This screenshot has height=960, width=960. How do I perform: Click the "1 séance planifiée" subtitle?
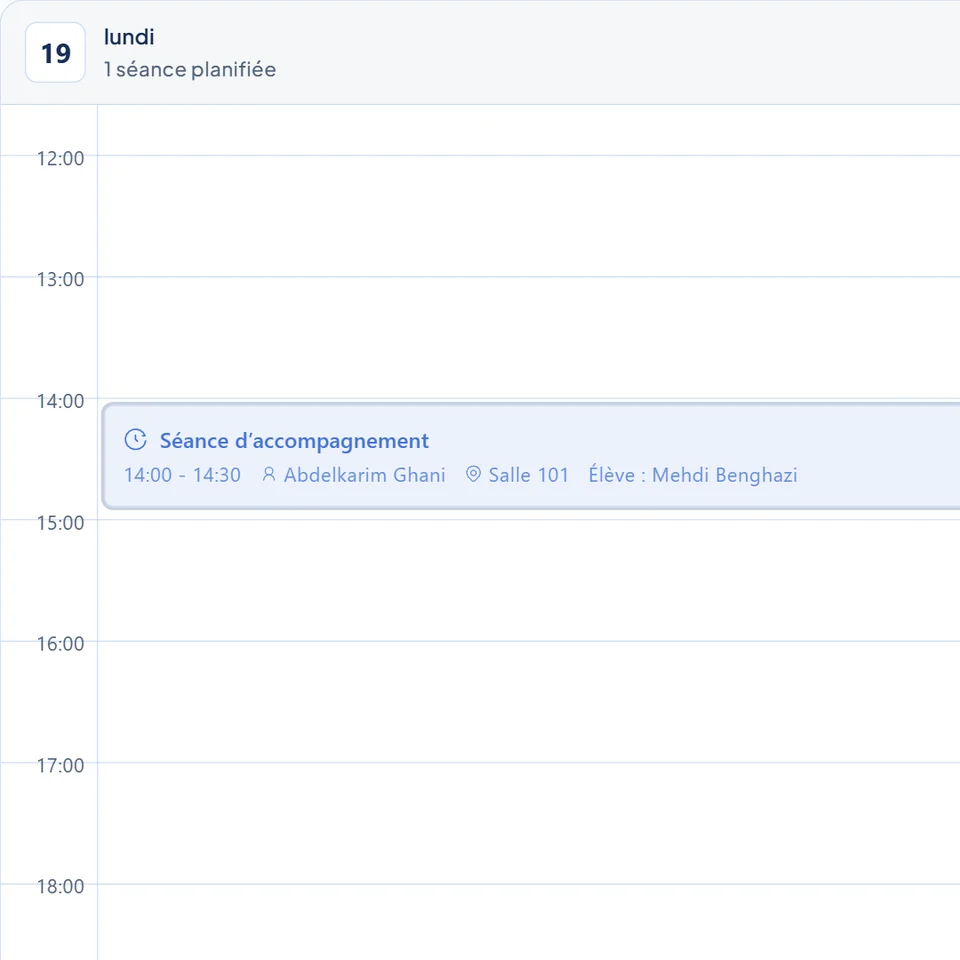pos(190,69)
